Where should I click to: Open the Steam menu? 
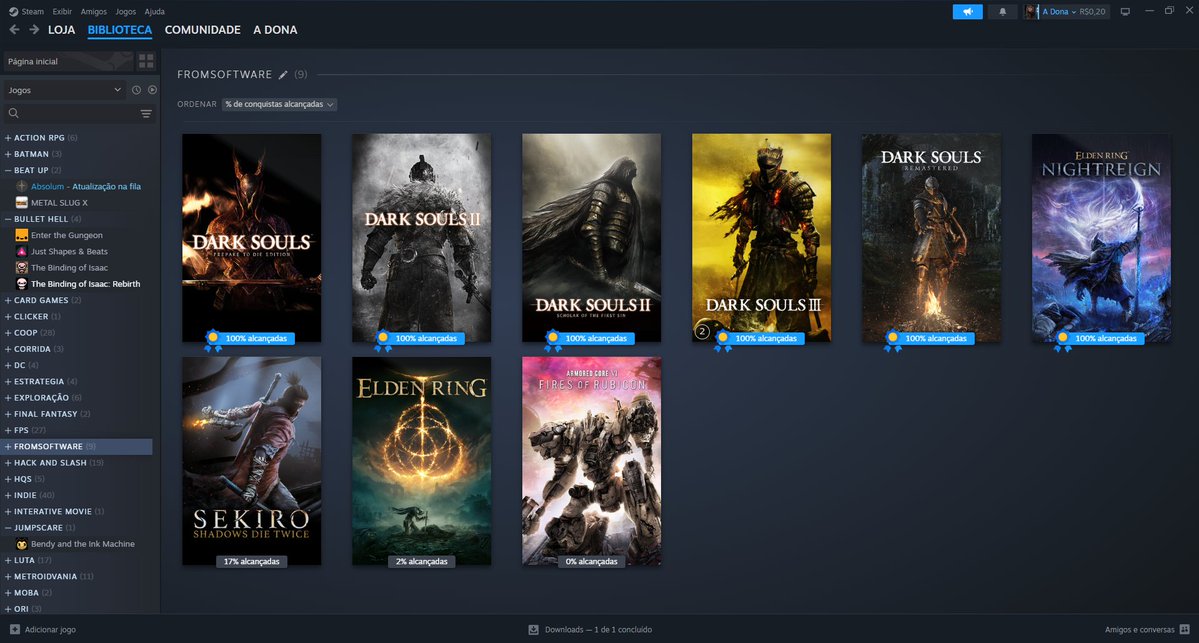coord(32,11)
